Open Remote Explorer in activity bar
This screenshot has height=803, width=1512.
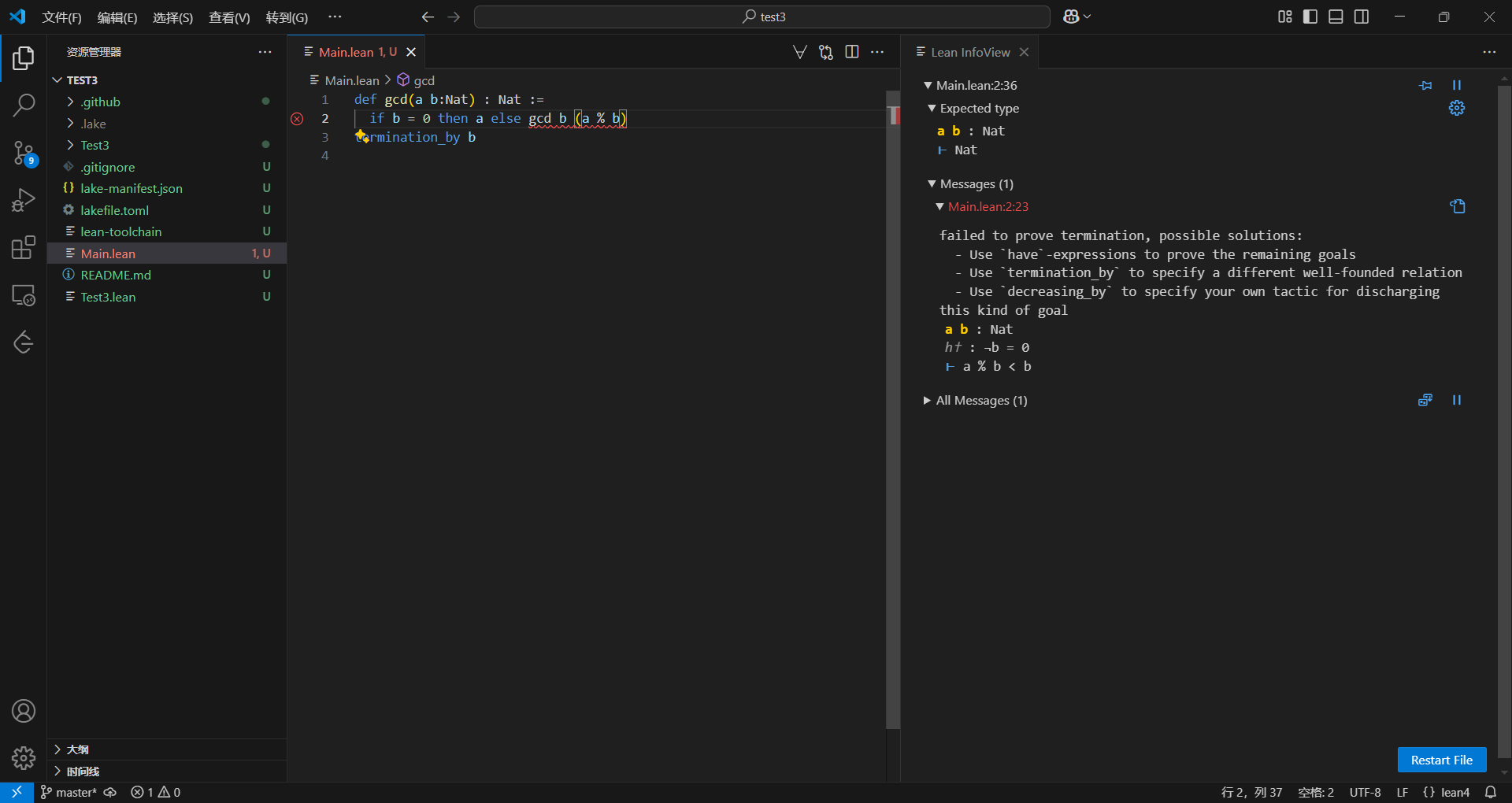pyautogui.click(x=24, y=295)
